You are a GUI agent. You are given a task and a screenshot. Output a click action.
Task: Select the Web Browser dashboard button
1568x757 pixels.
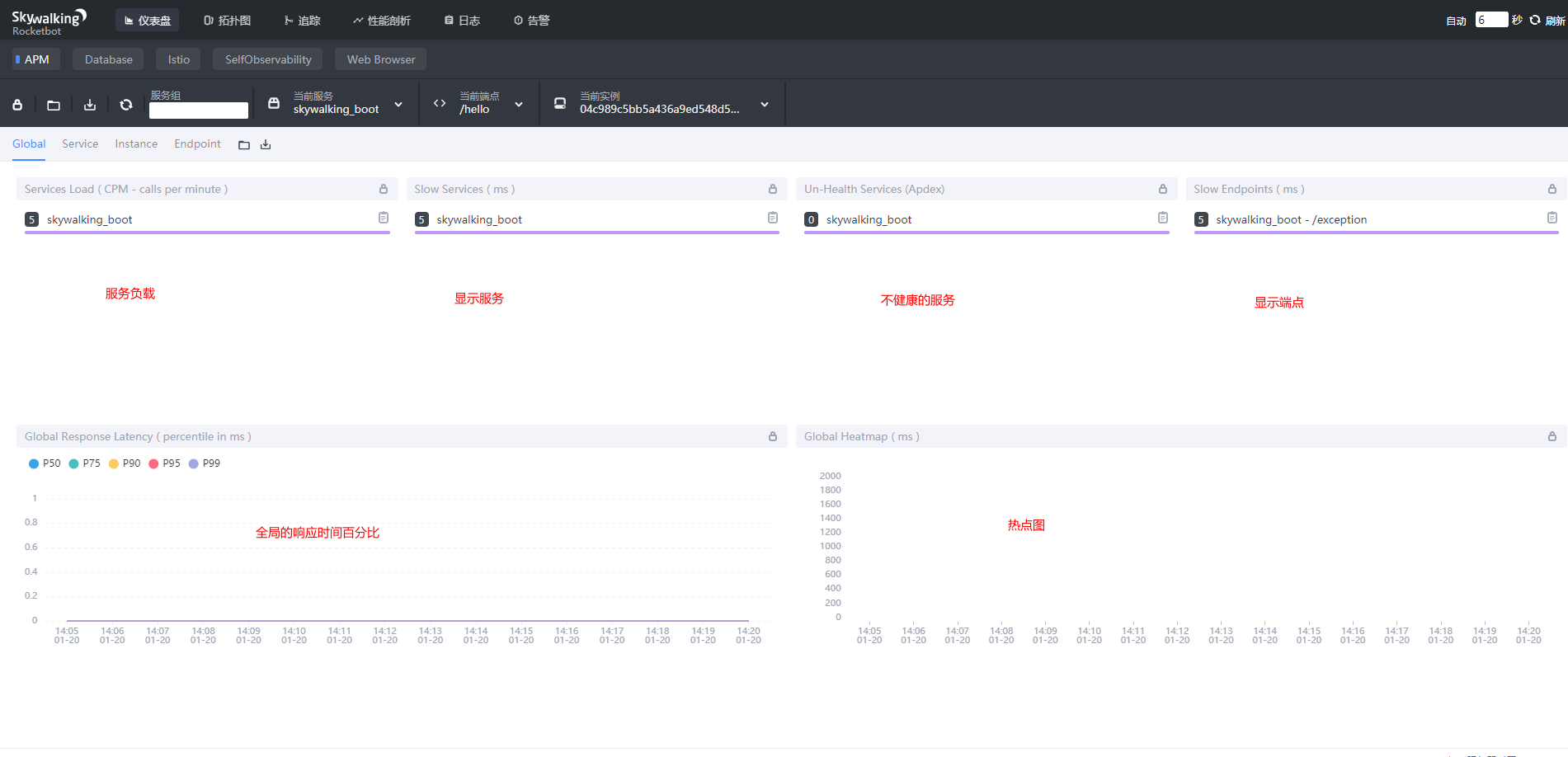coord(381,59)
